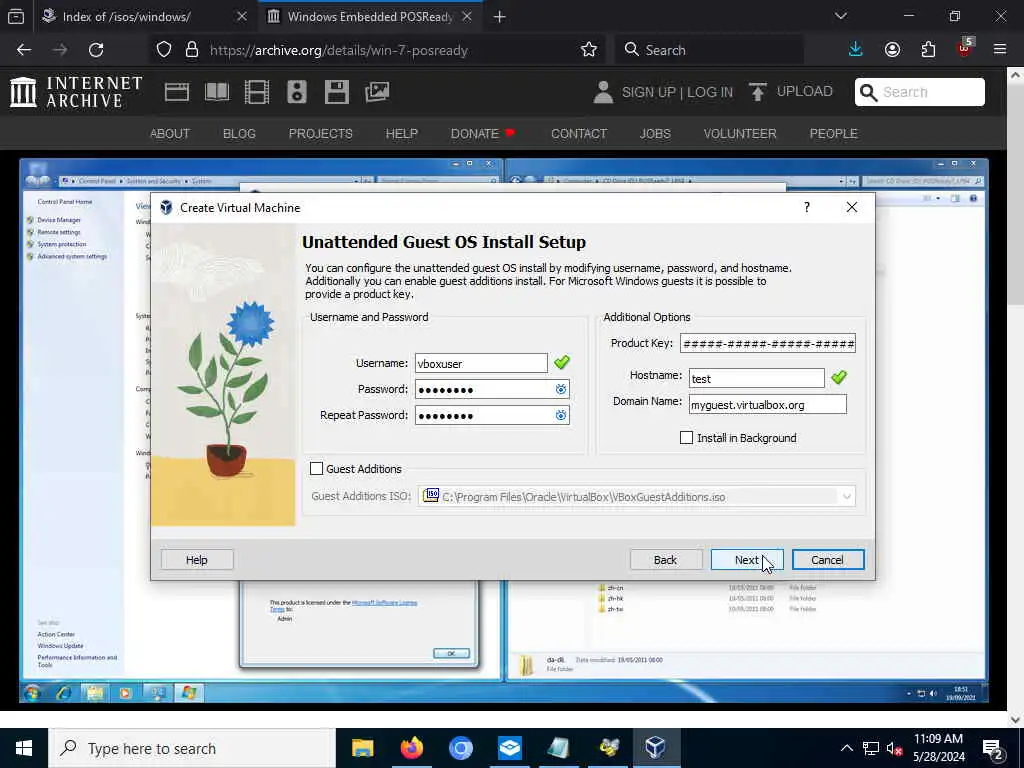This screenshot has width=1024, height=768.
Task: Click the uBlock Origin extension icon
Action: [x=965, y=48]
